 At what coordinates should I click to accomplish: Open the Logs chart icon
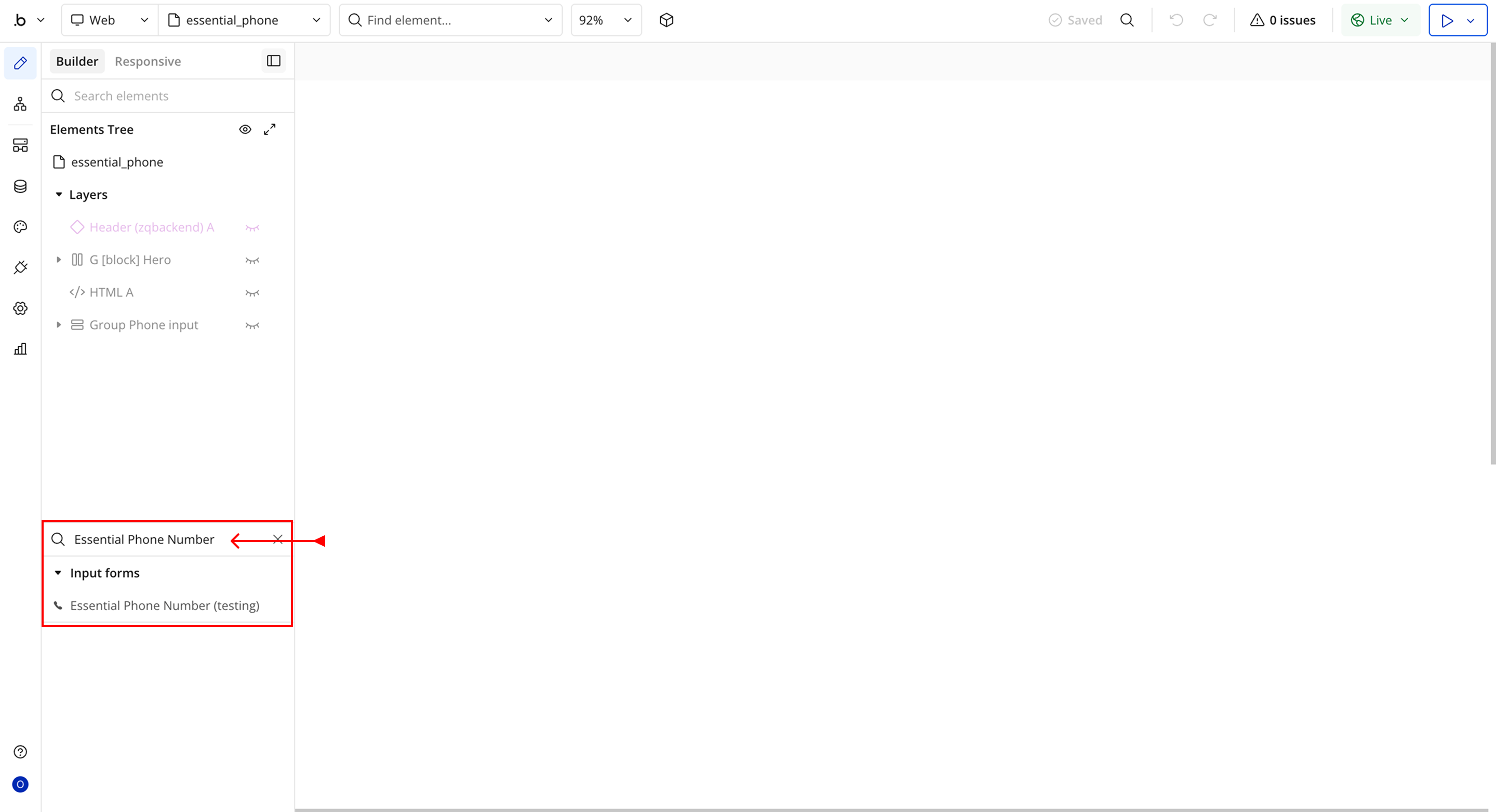click(20, 349)
